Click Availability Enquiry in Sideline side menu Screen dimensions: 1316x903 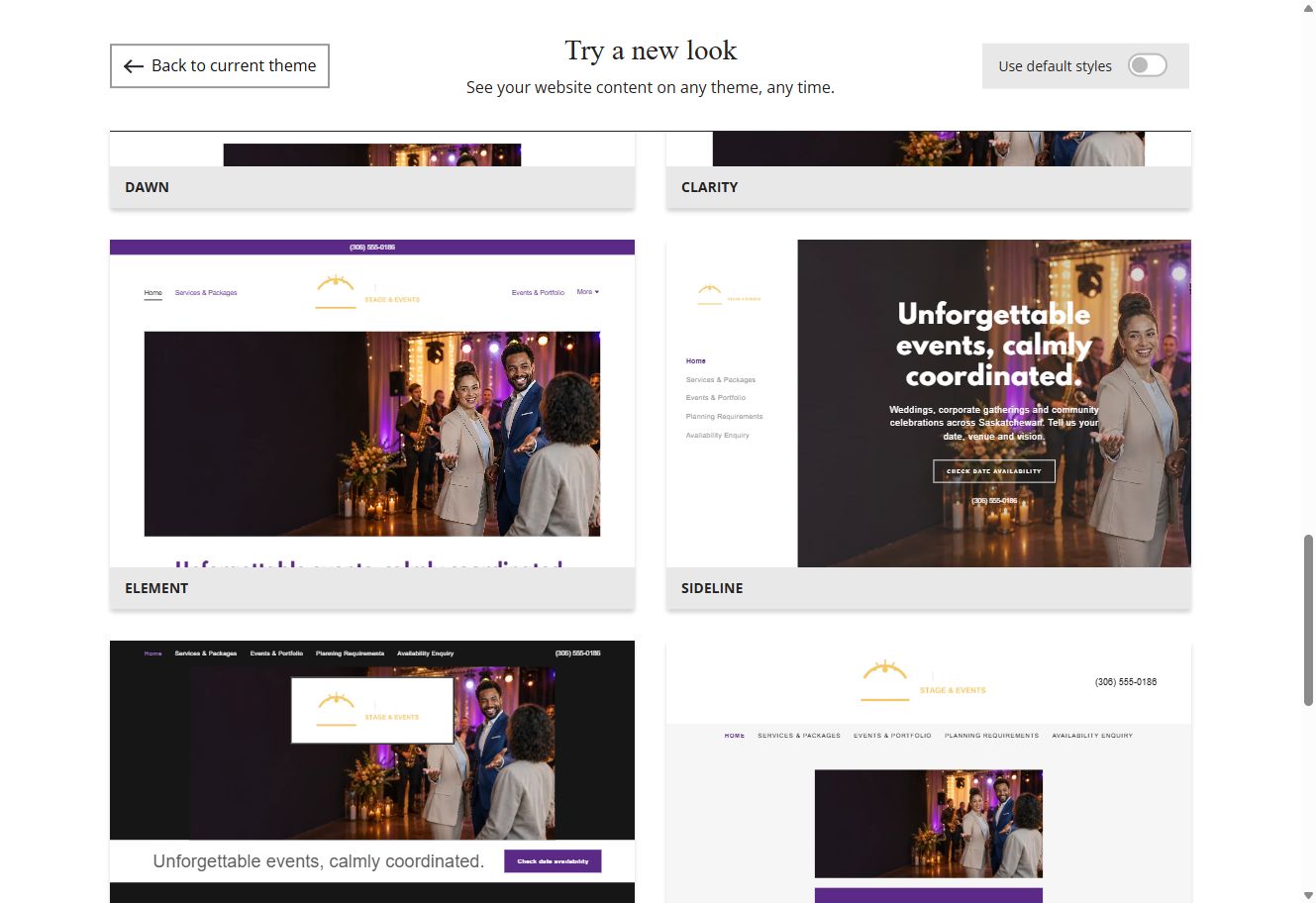717,436
